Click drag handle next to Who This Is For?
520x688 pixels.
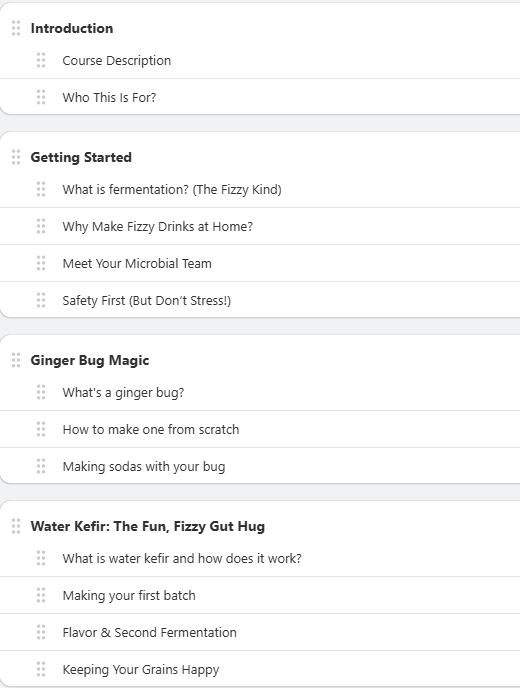click(41, 97)
